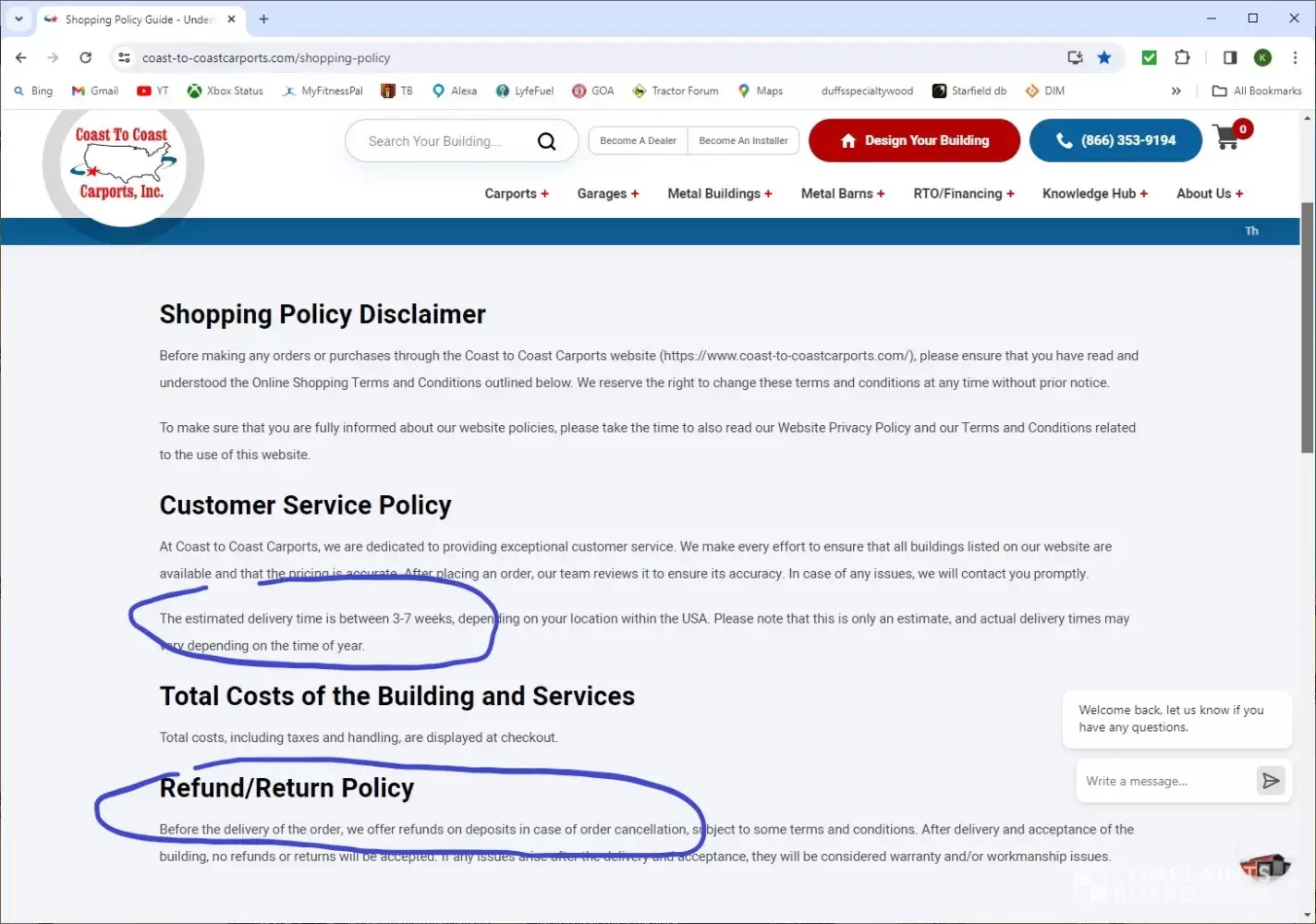Open the Chrome extensions puzzle icon

click(1182, 57)
